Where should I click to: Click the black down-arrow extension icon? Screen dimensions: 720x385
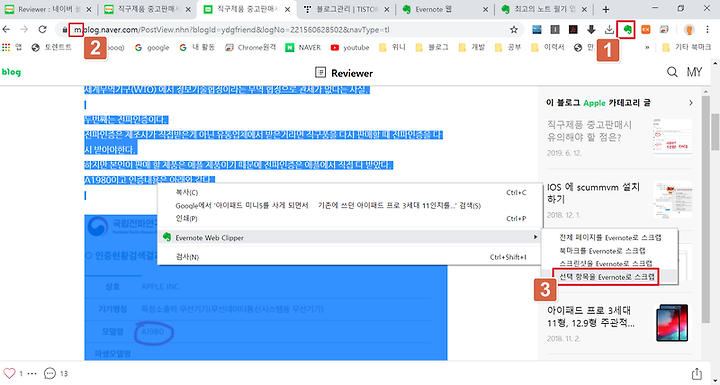click(591, 30)
